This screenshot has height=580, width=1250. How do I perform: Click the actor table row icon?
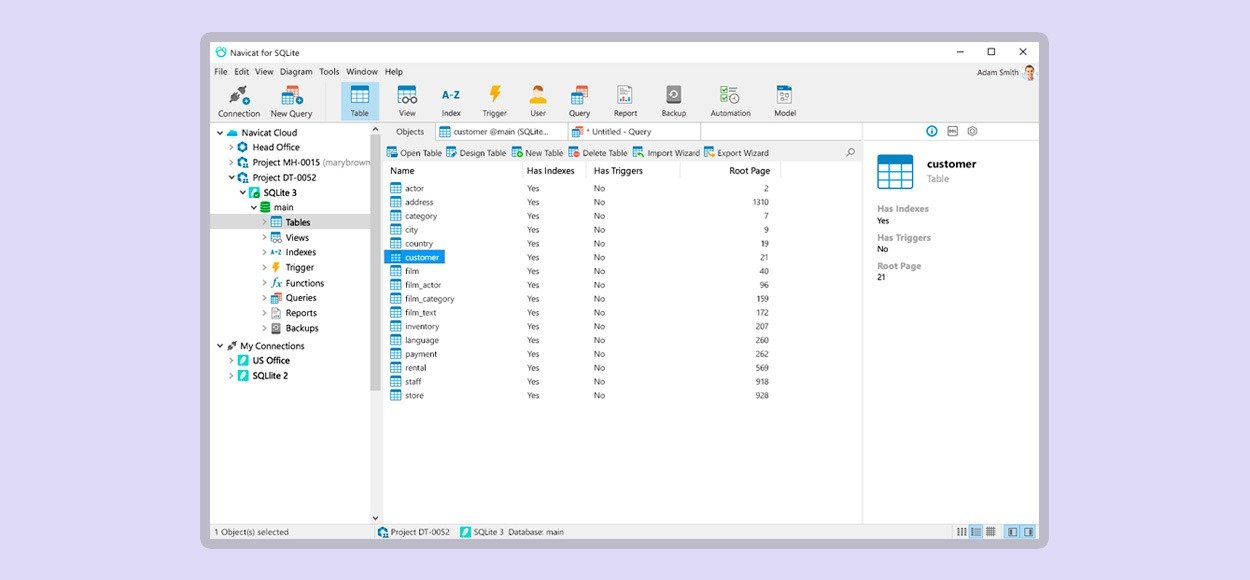point(396,188)
